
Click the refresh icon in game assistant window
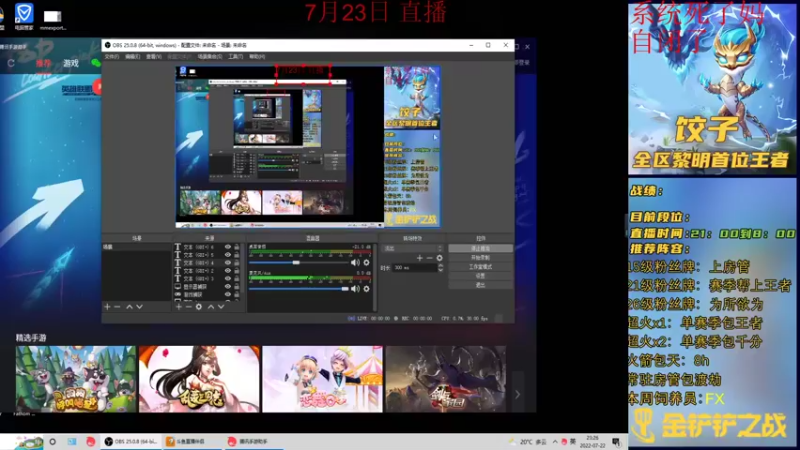click(x=11, y=63)
